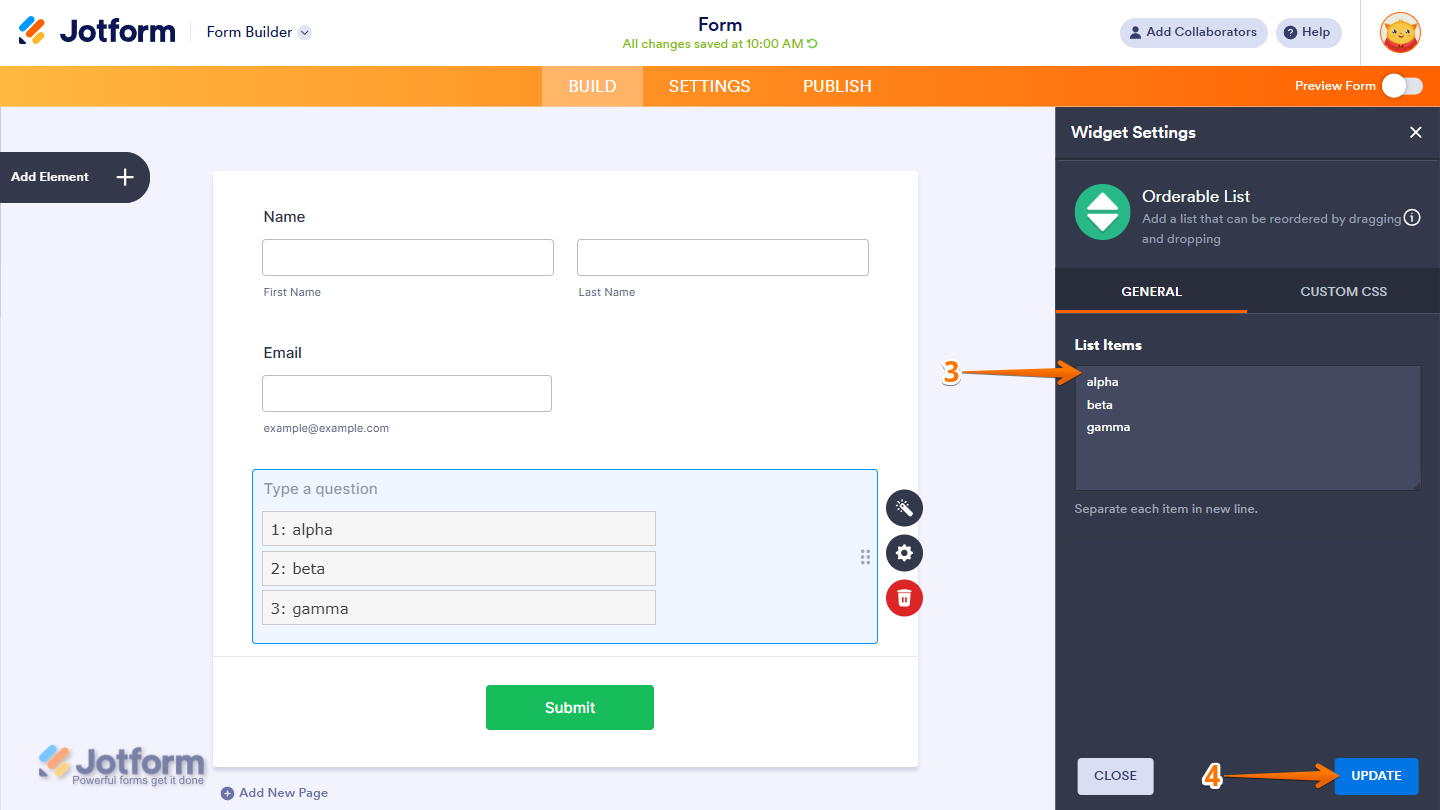
Task: Click the 'Type a question' placeholder
Action: click(x=321, y=489)
